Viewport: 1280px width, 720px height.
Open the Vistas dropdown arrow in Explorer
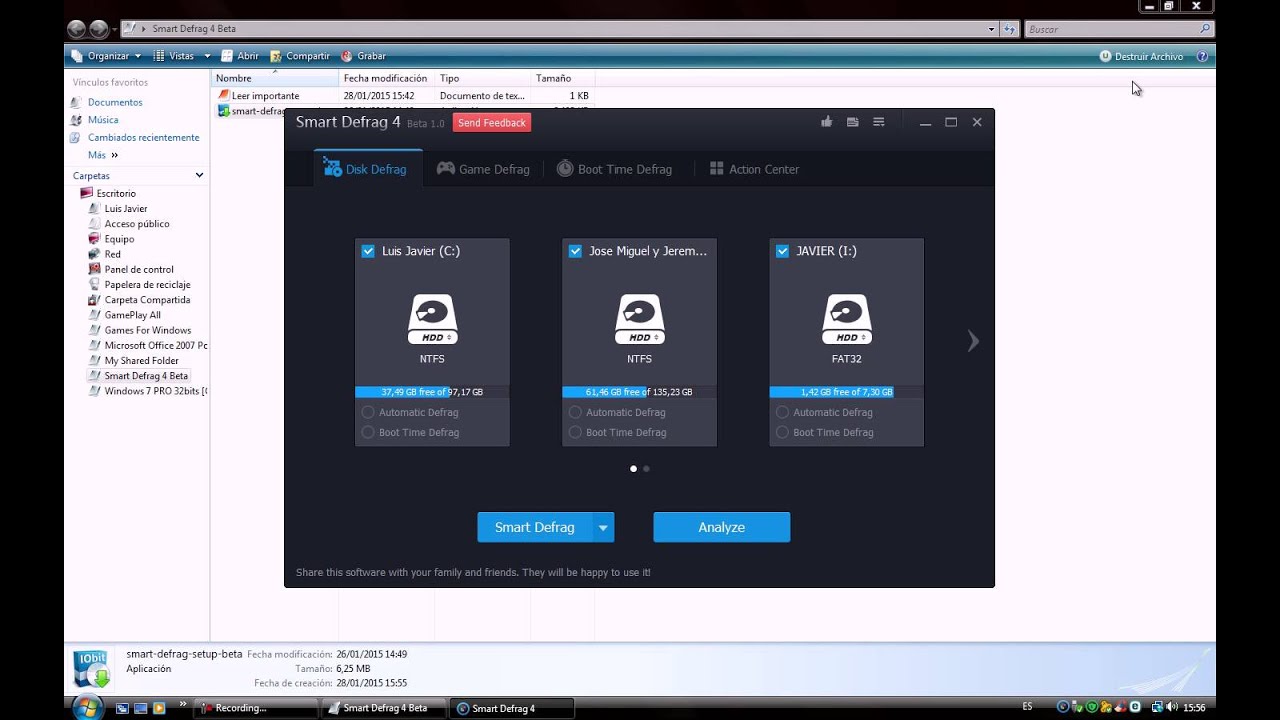(207, 56)
